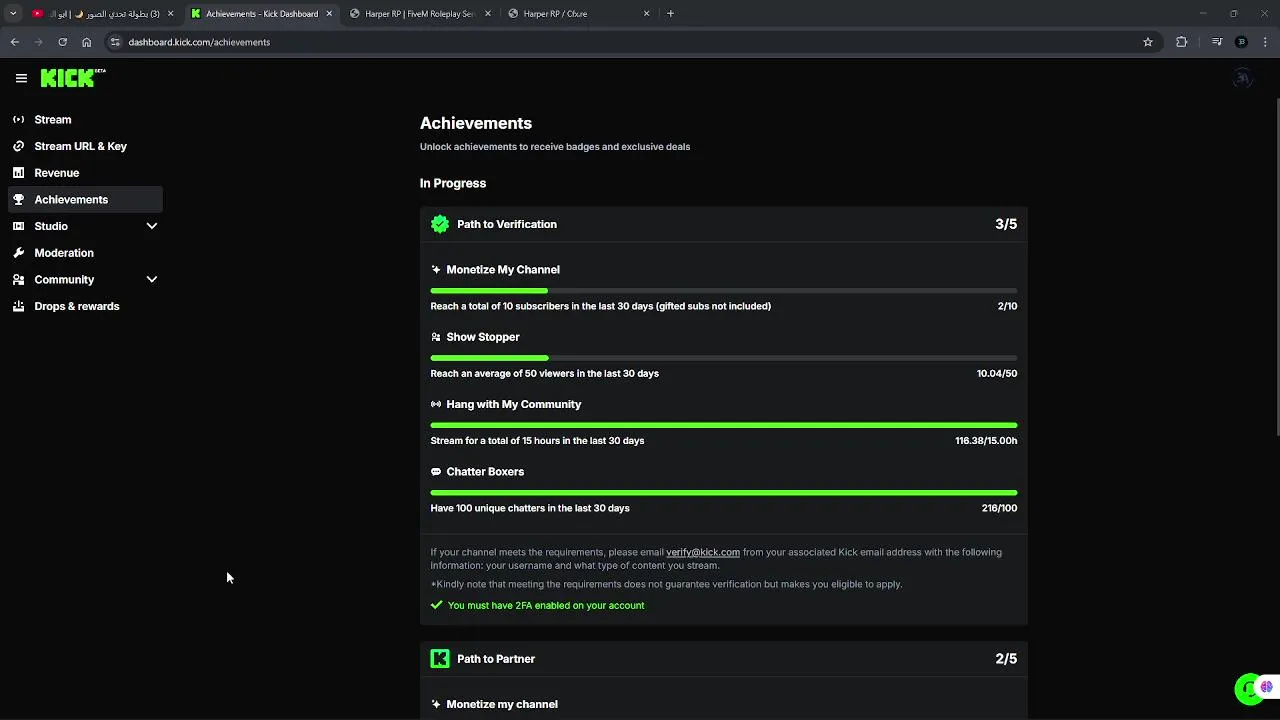Reload the page with the refresh button
Screen dimensions: 1280x720
[x=62, y=42]
